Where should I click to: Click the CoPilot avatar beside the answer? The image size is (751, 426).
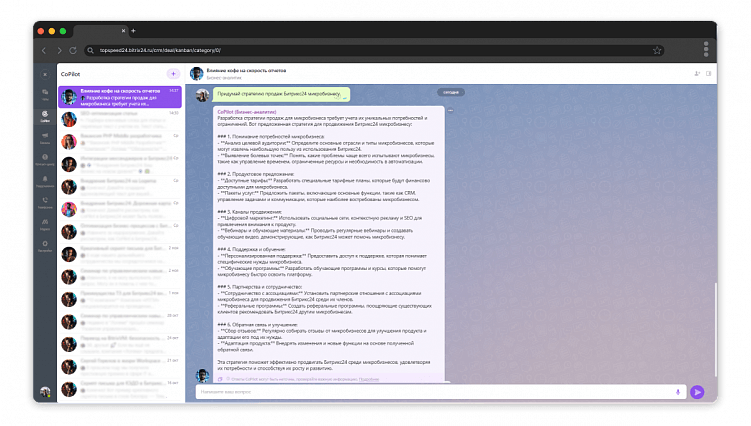coord(203,375)
